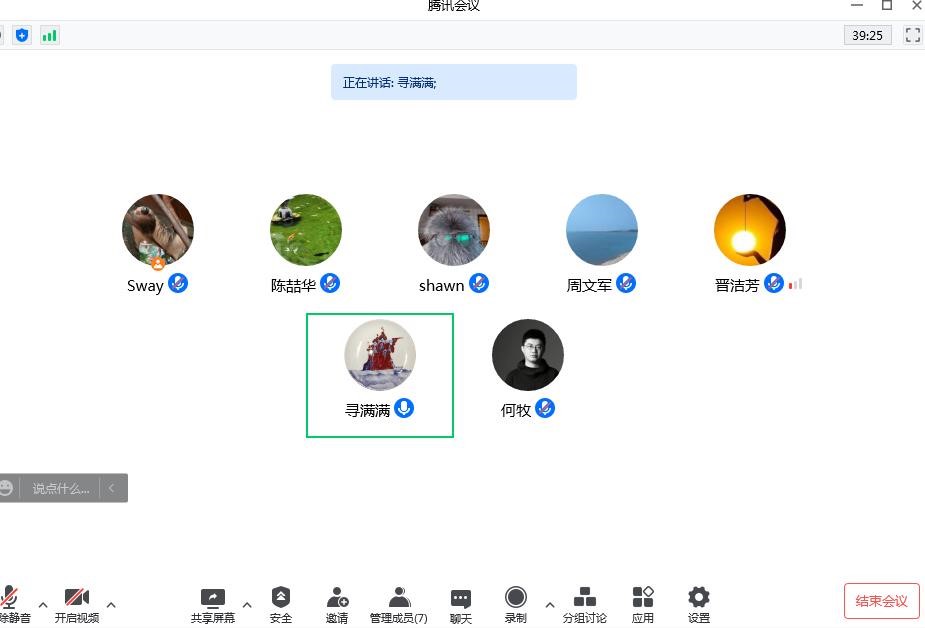Expand the arrow beside 共享屏幕
The height and width of the screenshot is (628, 925).
(x=247, y=604)
